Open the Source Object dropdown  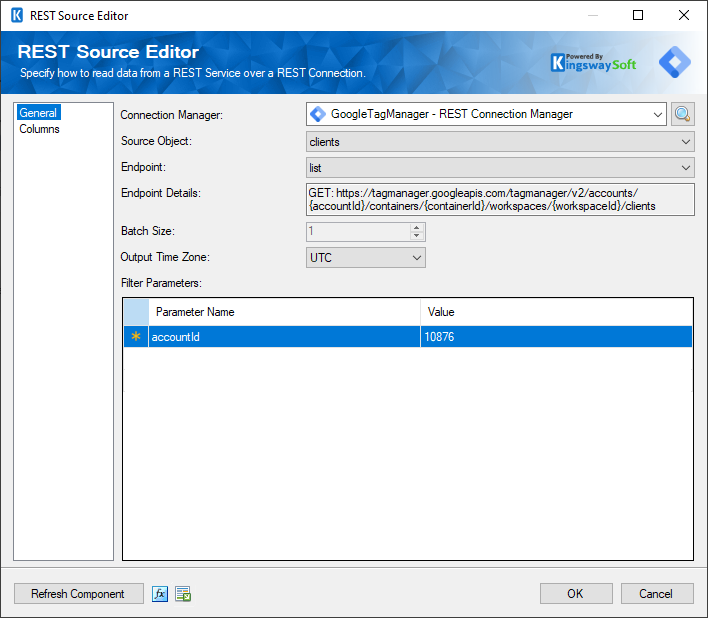point(500,142)
